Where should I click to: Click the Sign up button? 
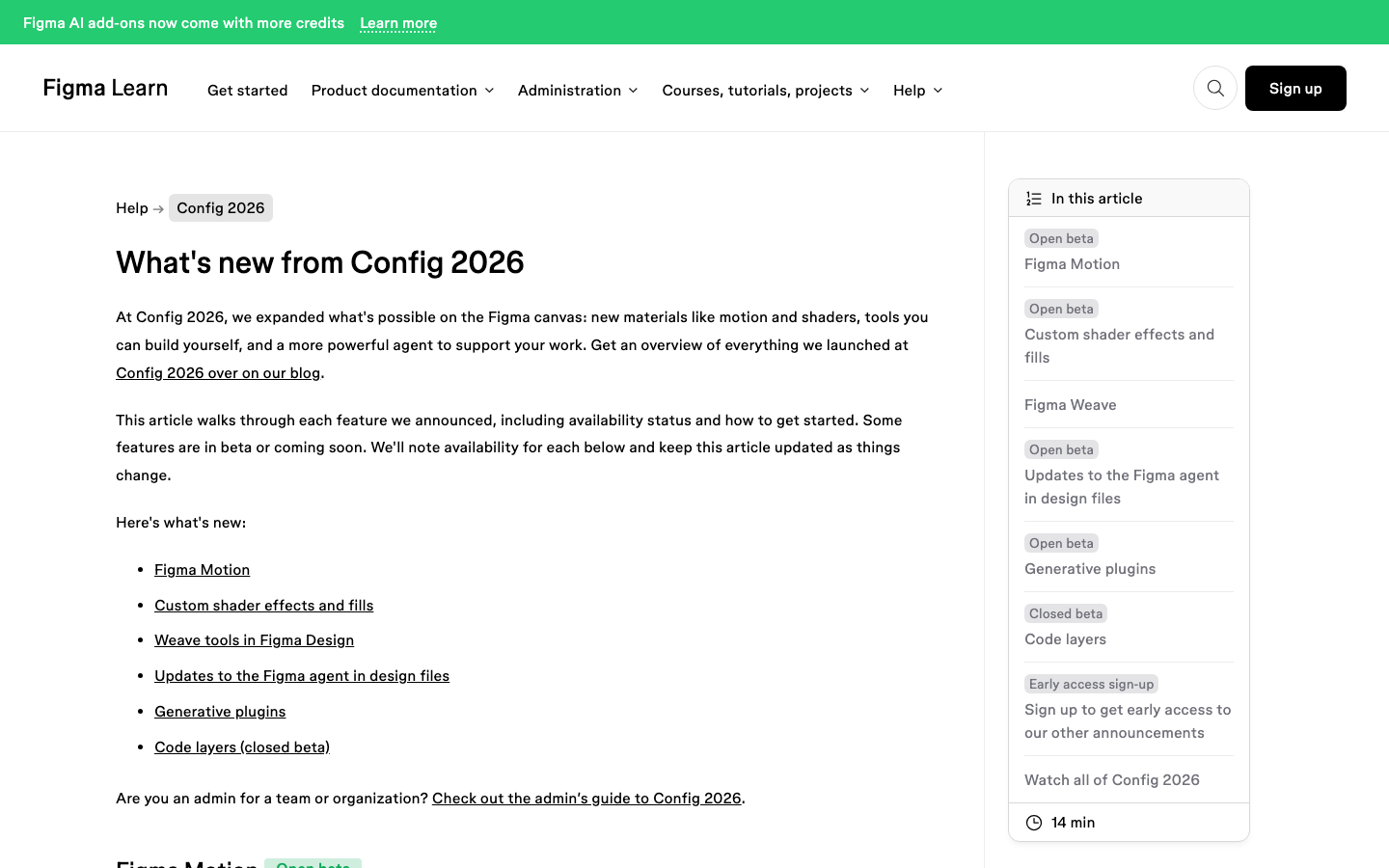tap(1295, 88)
